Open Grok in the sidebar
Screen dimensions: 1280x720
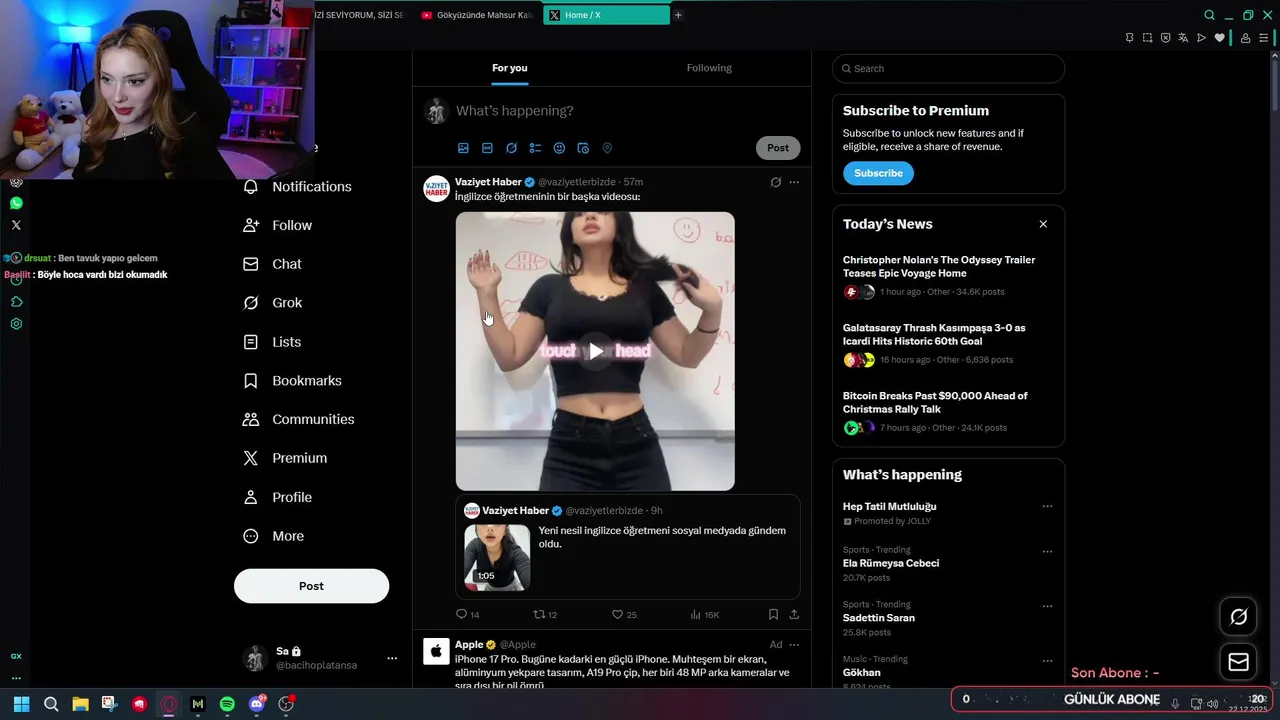(x=273, y=303)
